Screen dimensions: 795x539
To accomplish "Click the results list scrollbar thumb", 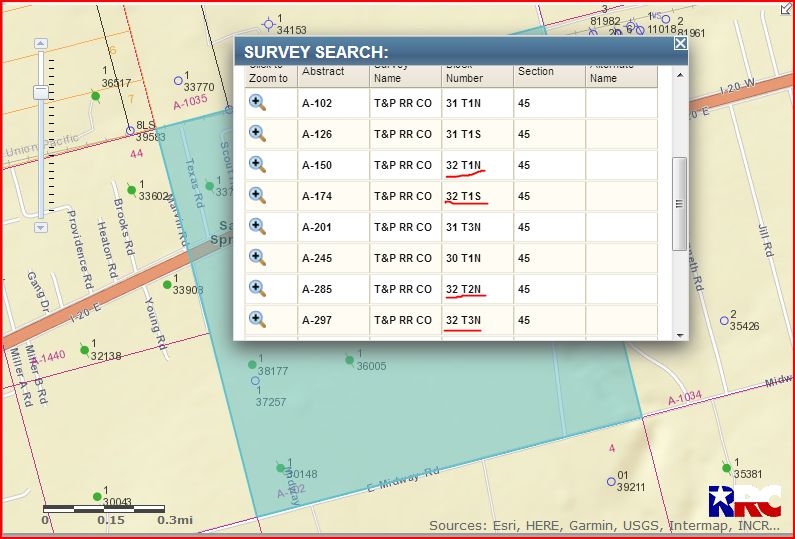I will (x=679, y=204).
